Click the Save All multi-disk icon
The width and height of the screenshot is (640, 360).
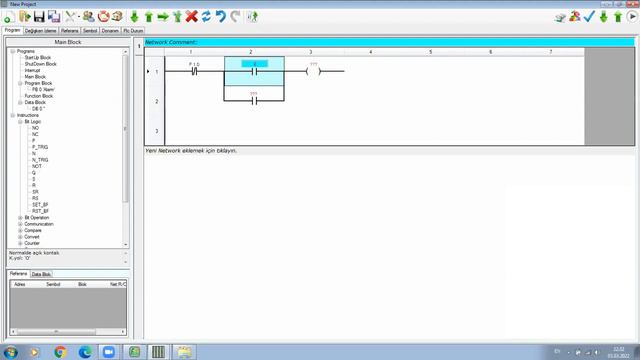coord(54,17)
